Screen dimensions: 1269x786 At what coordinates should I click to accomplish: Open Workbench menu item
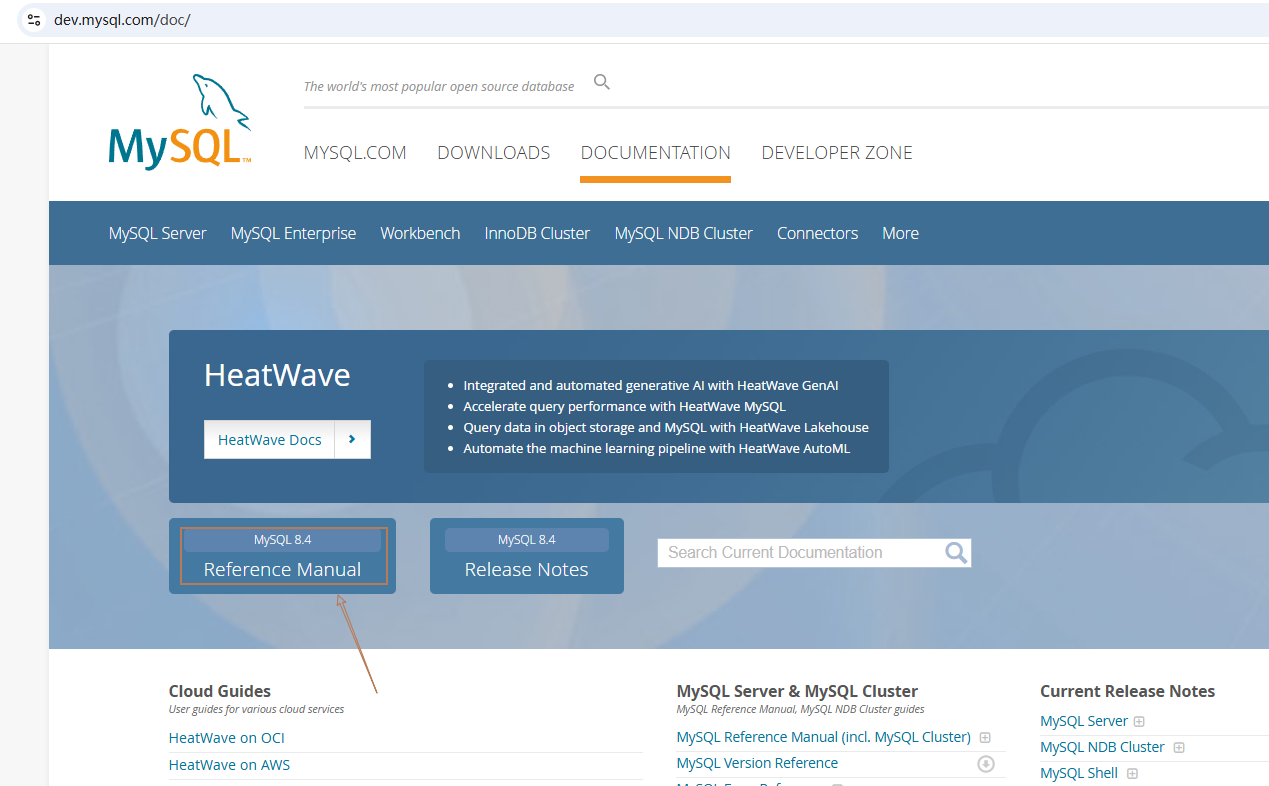pyautogui.click(x=420, y=233)
